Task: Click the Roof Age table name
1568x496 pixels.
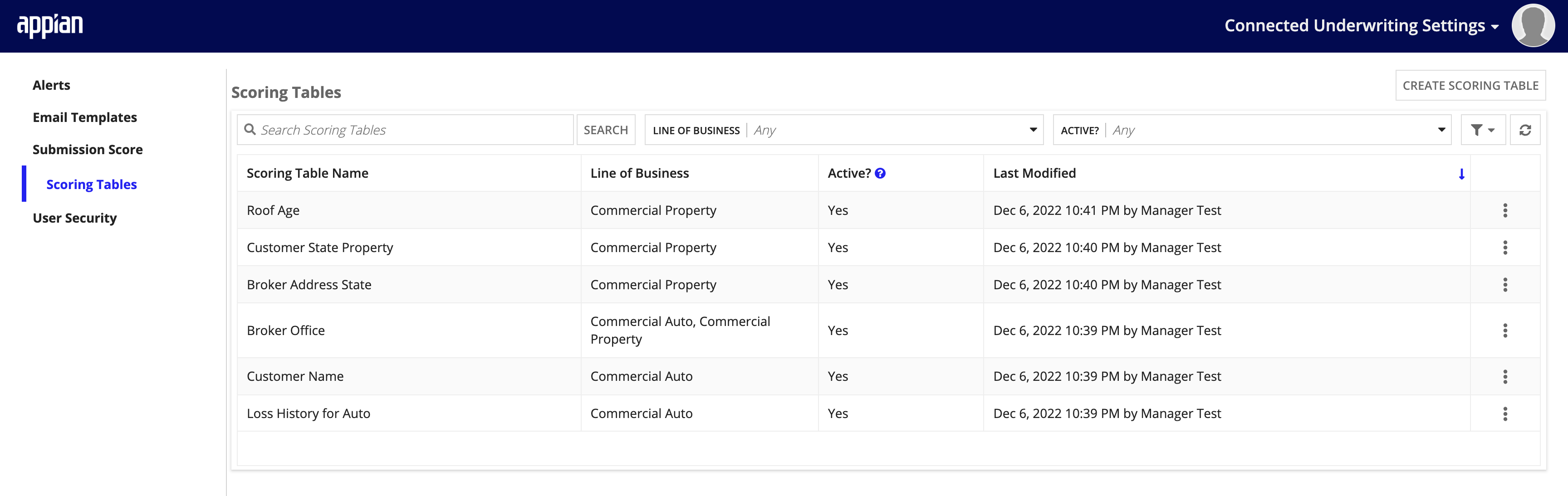Action: click(273, 210)
